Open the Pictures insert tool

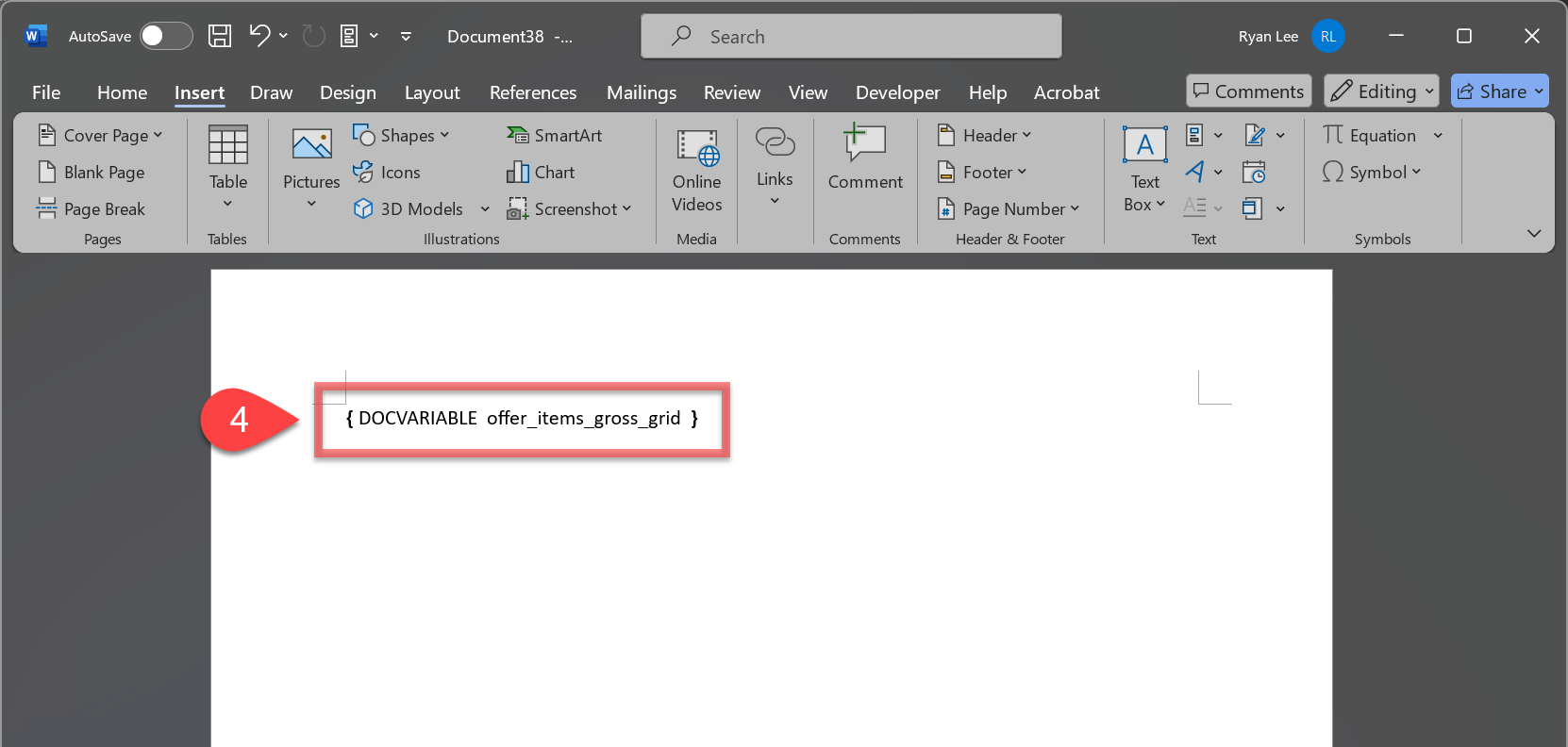click(x=311, y=166)
